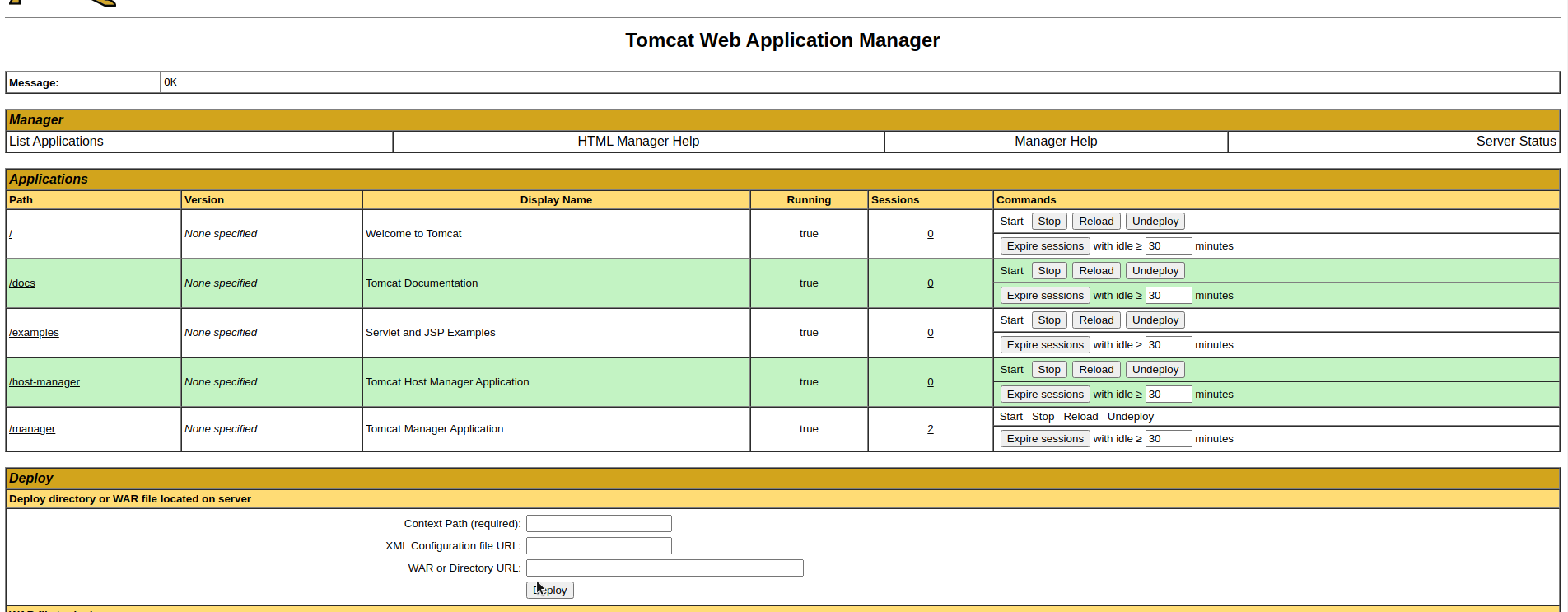The image size is (1568, 612).
Task: Reload the /examples application
Action: 1096,320
